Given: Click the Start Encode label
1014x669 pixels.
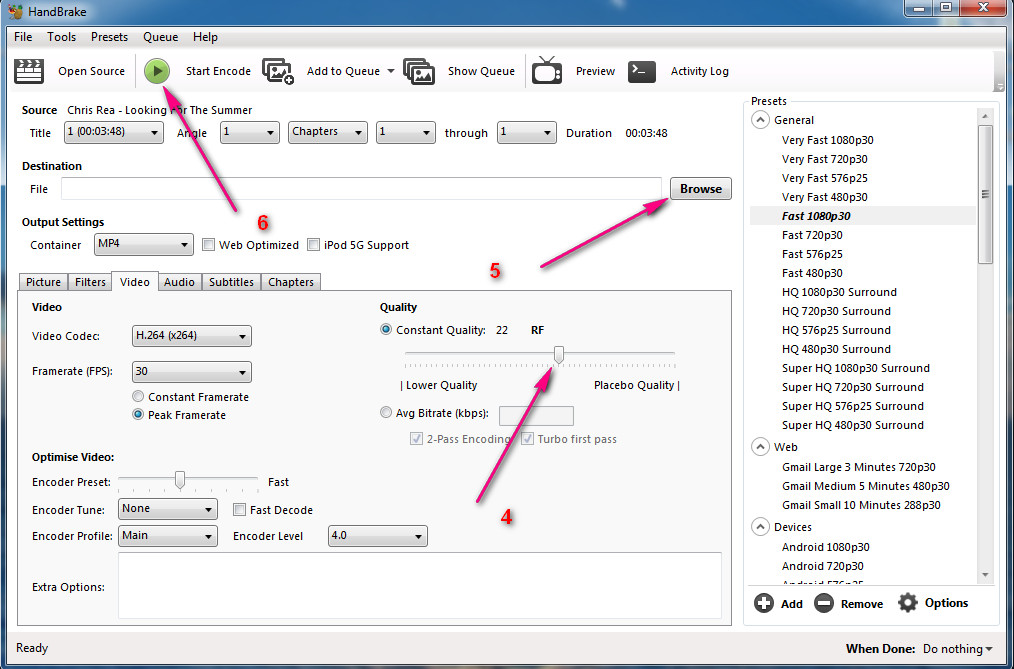Looking at the screenshot, I should 218,71.
